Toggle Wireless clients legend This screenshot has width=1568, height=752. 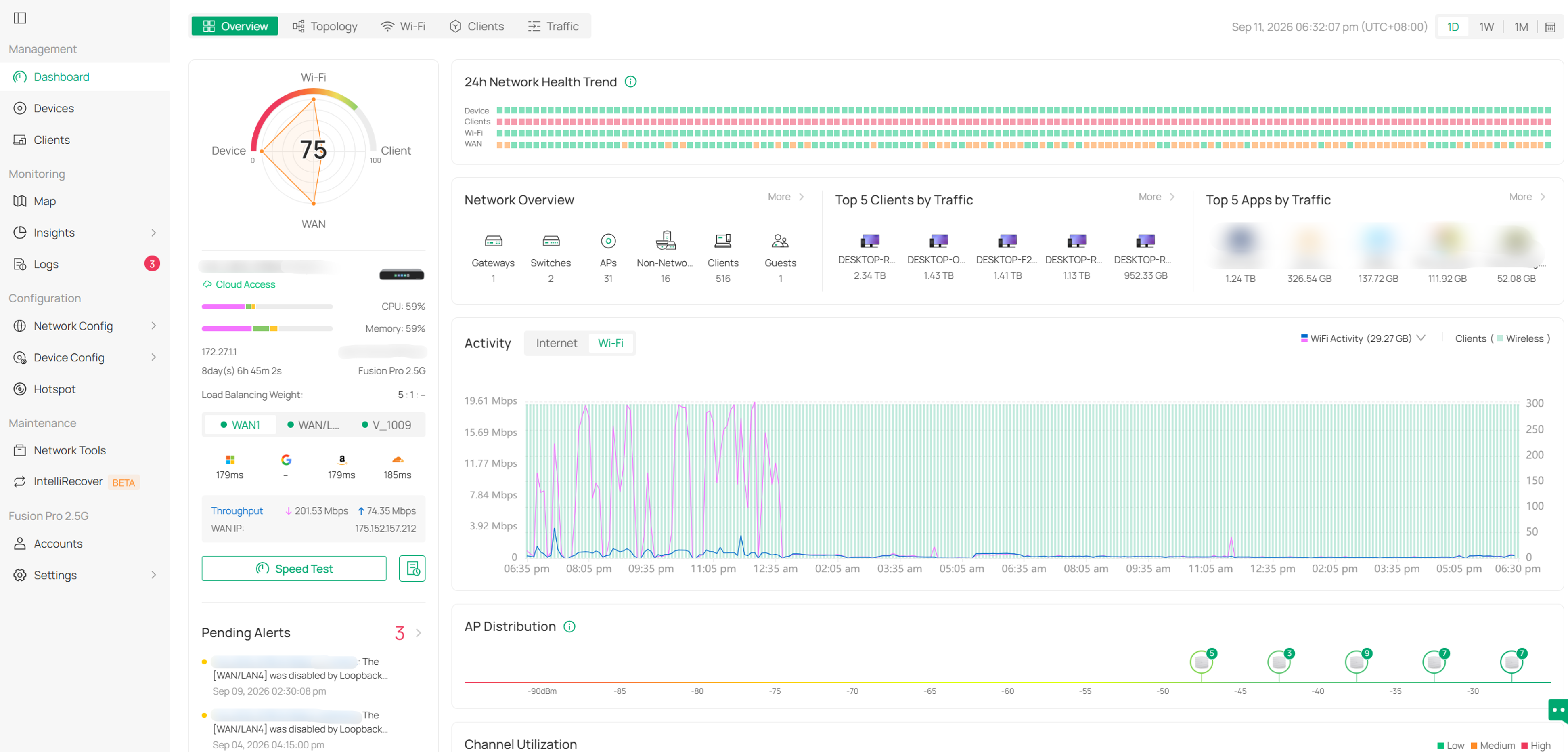click(x=1520, y=338)
